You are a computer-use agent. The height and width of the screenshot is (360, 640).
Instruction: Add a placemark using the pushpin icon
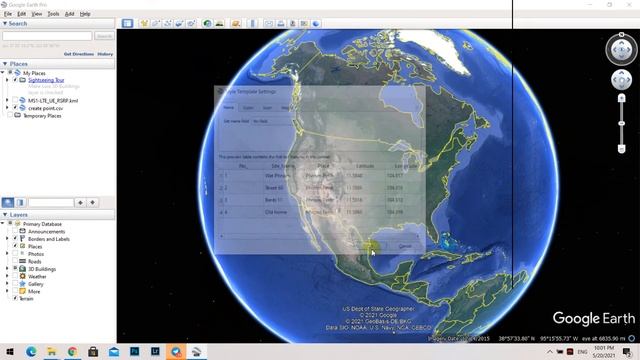point(144,23)
